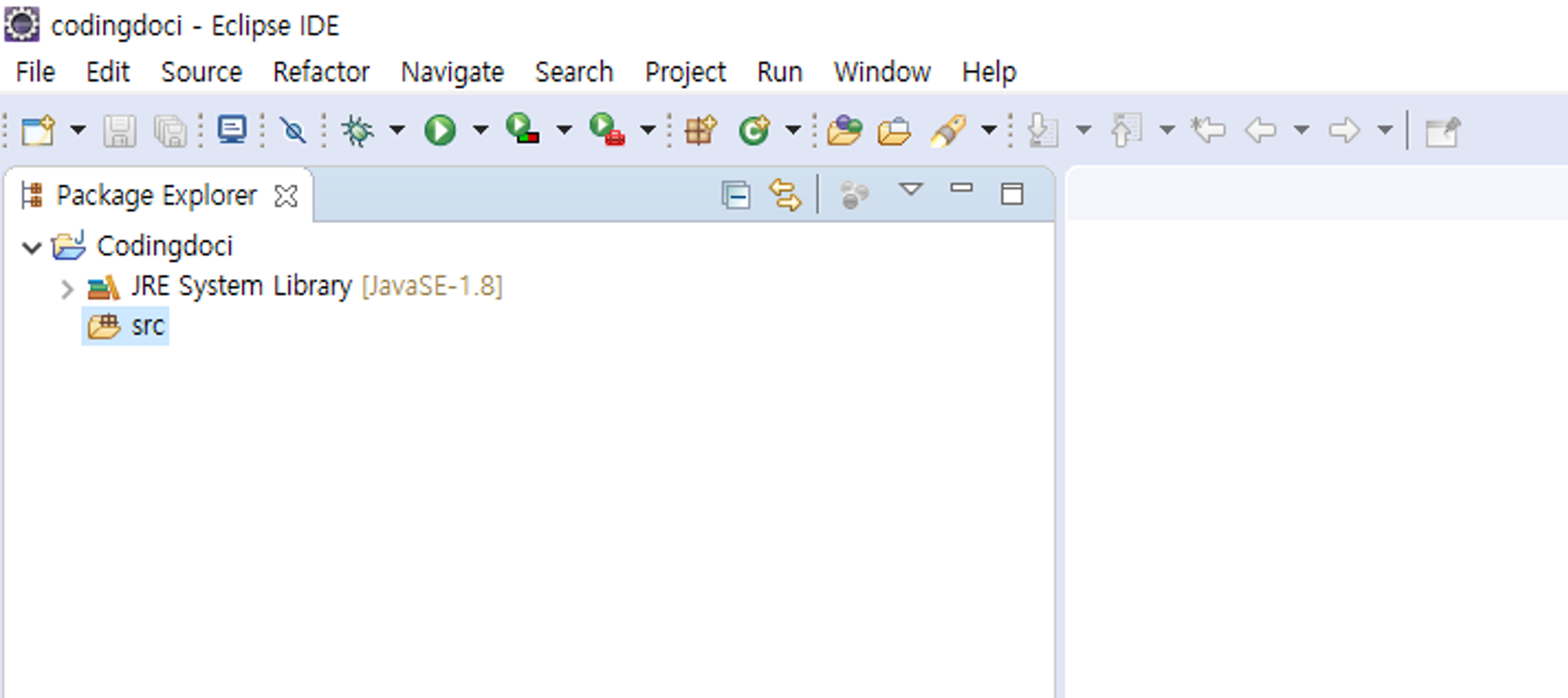This screenshot has height=698, width=1568.
Task: Click the Collapse All icon
Action: (x=736, y=196)
